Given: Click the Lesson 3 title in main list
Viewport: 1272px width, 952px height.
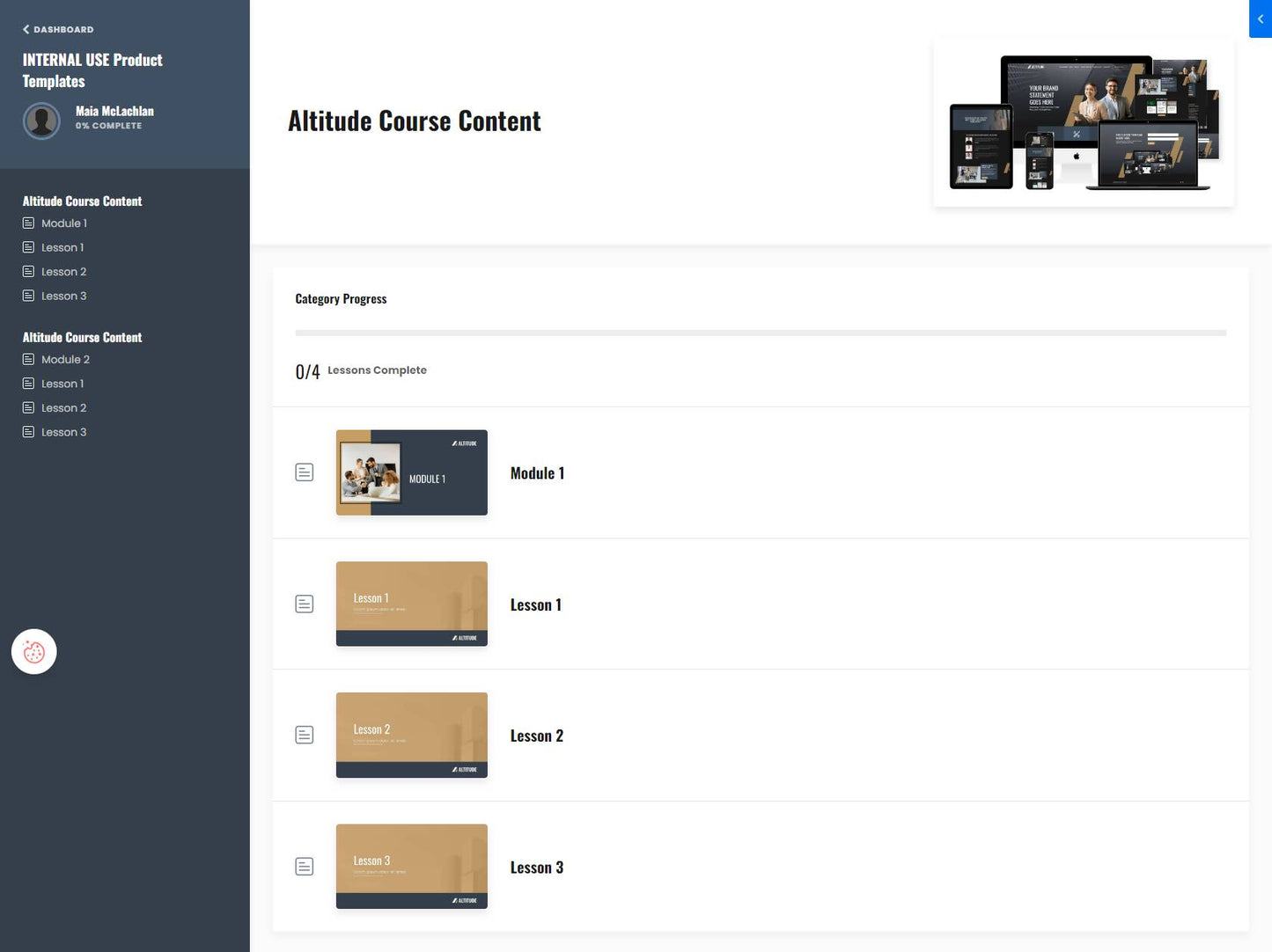Looking at the screenshot, I should (x=536, y=868).
